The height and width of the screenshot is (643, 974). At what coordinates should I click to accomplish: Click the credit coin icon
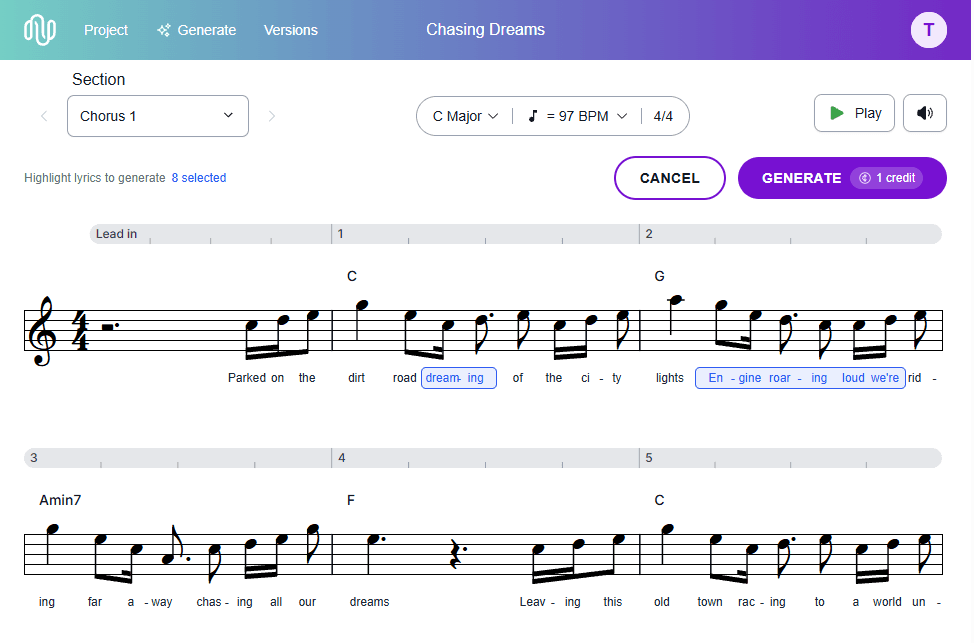865,178
